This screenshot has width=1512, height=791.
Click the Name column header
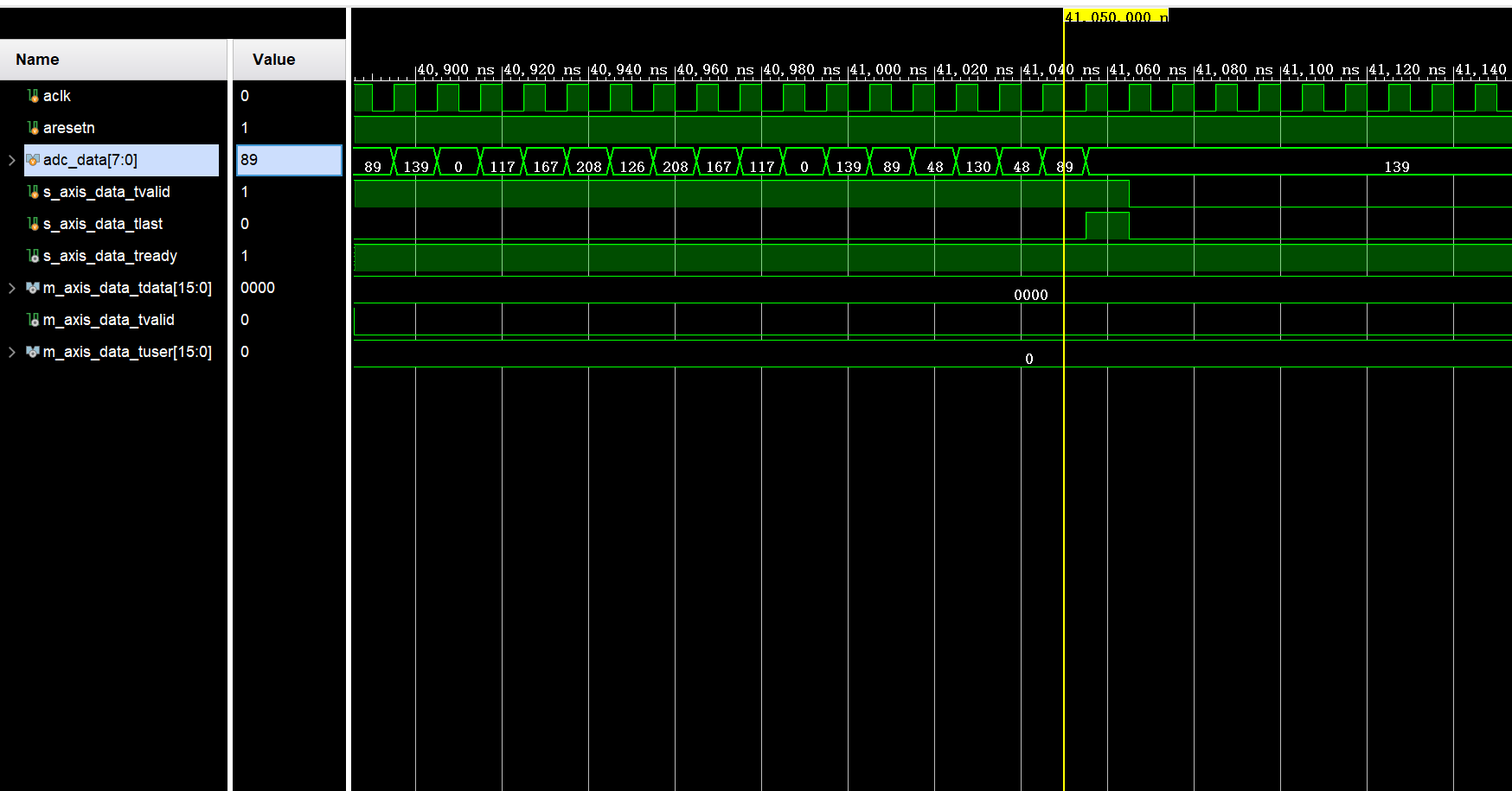click(x=113, y=60)
